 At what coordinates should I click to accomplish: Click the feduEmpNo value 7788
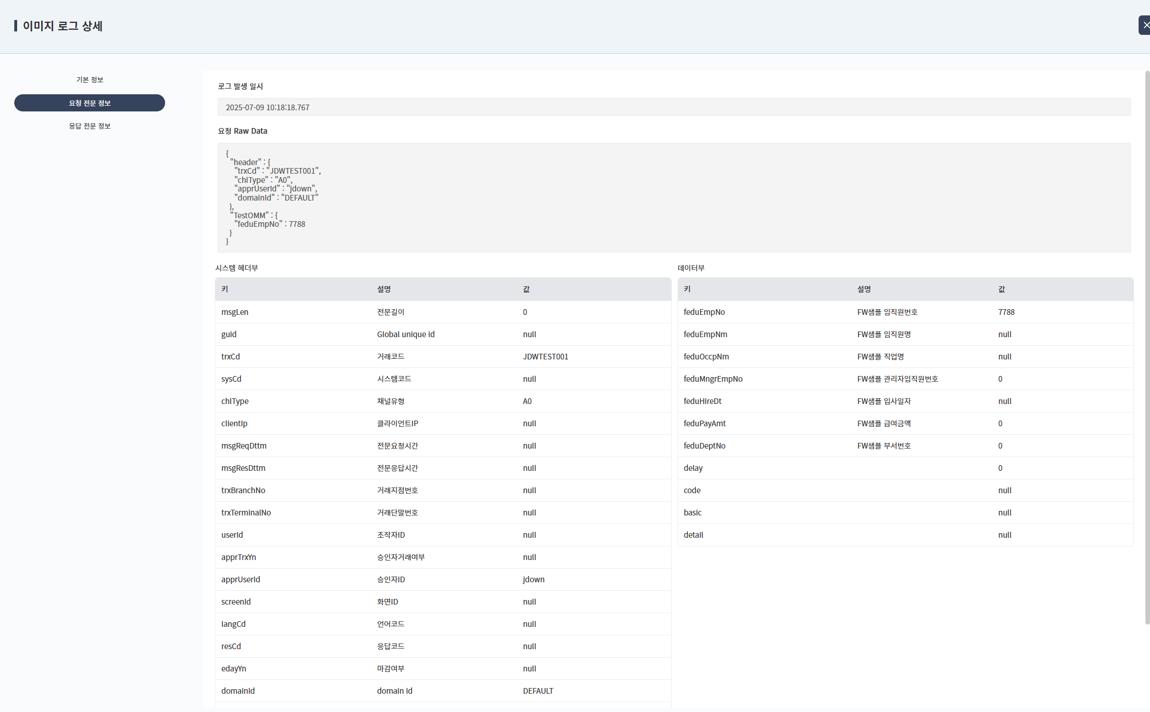click(1006, 312)
